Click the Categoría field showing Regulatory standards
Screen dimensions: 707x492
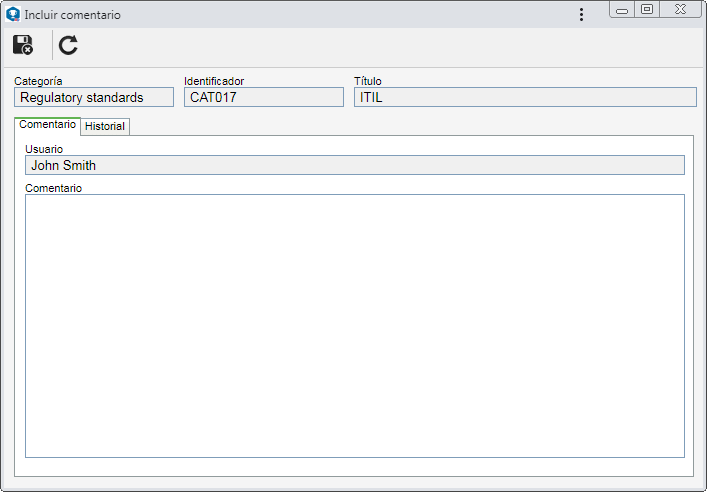click(x=94, y=97)
